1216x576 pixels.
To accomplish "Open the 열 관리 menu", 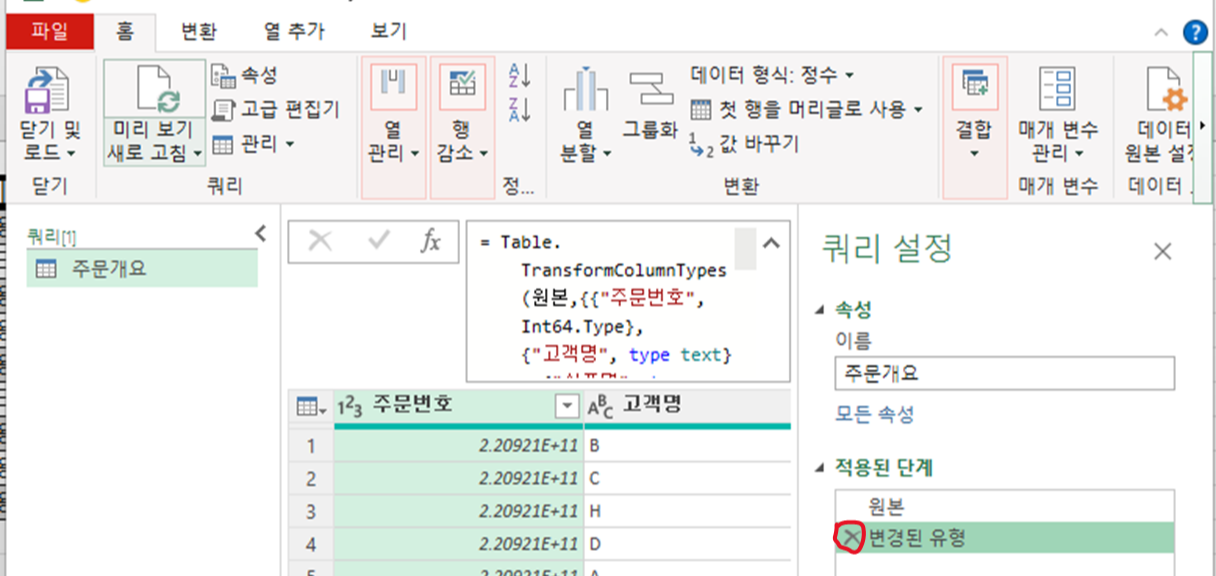I will (x=393, y=126).
